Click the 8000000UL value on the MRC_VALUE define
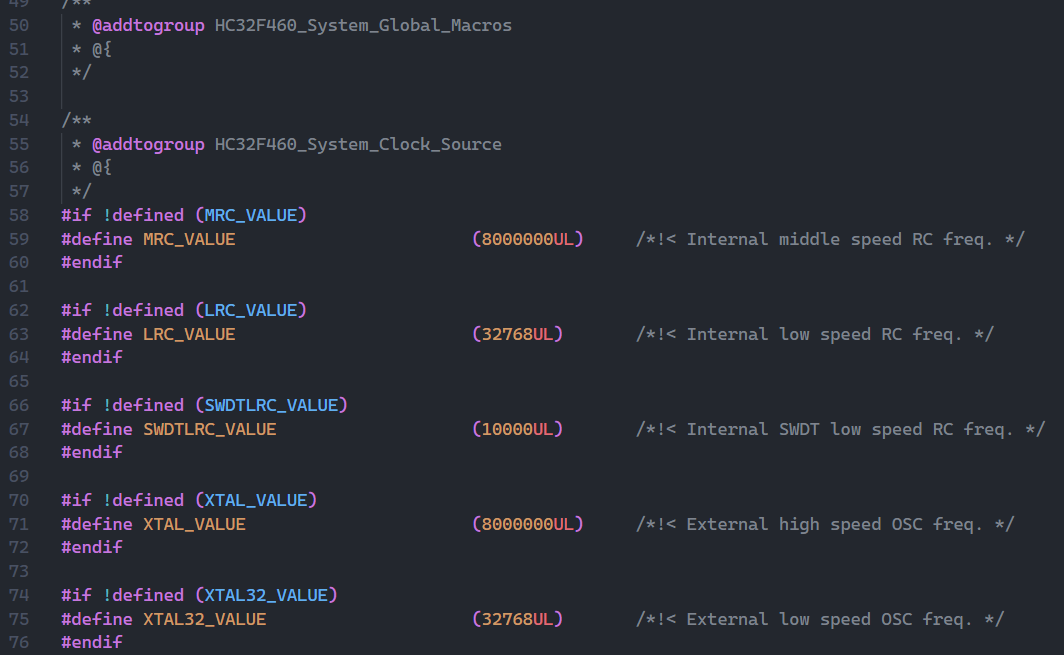The height and width of the screenshot is (655, 1064). tap(527, 239)
